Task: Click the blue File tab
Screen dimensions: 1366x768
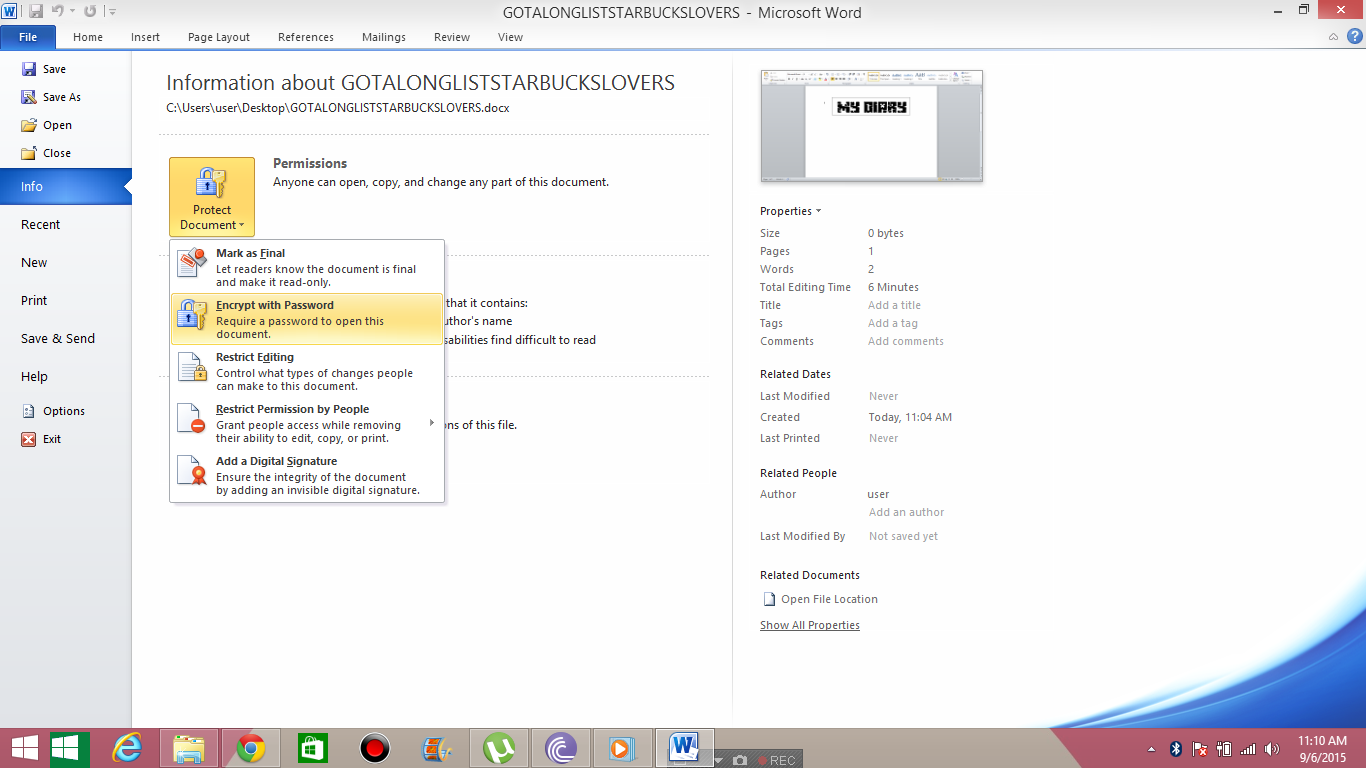Action: tap(28, 37)
